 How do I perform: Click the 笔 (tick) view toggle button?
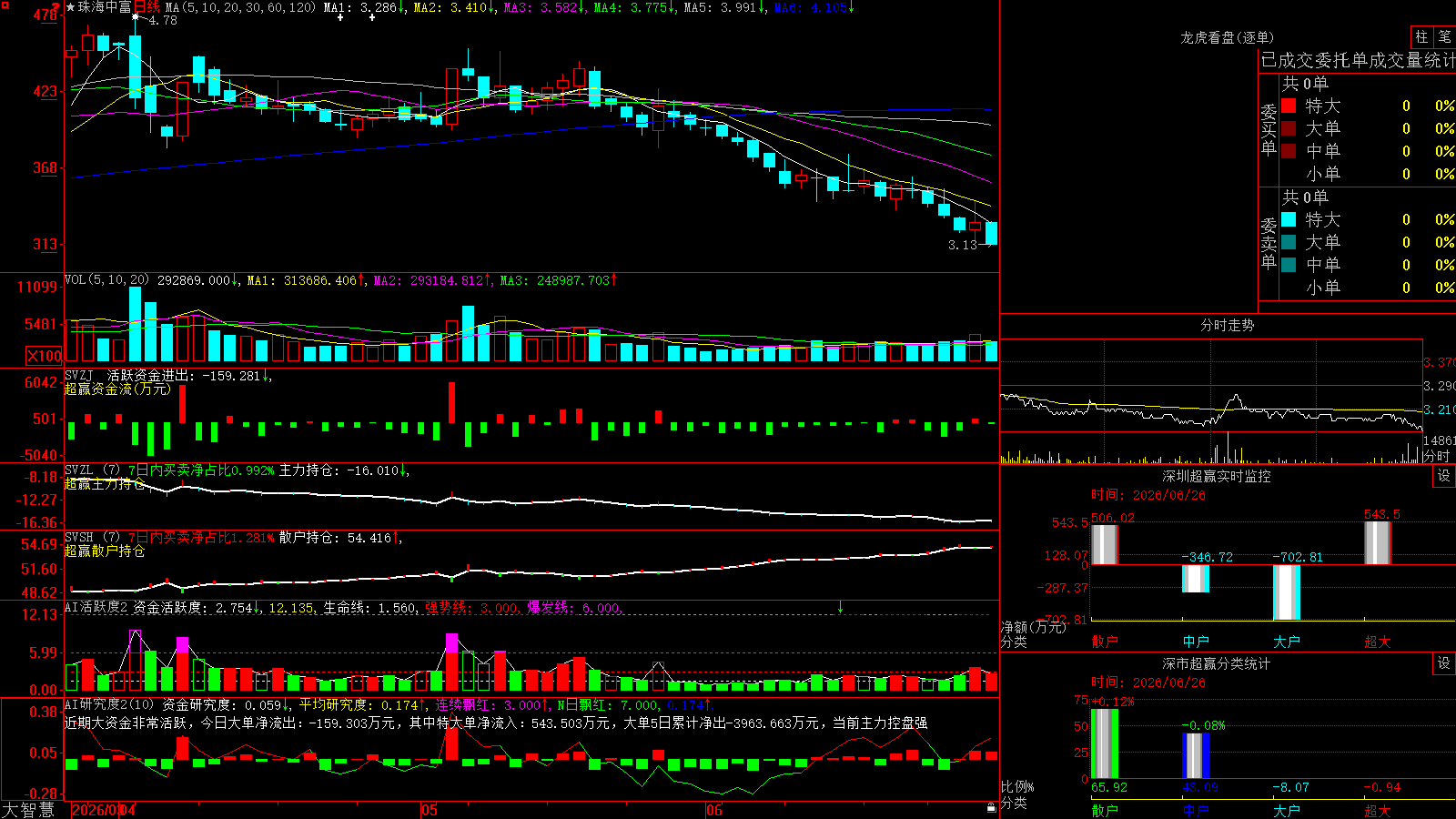pos(1444,37)
